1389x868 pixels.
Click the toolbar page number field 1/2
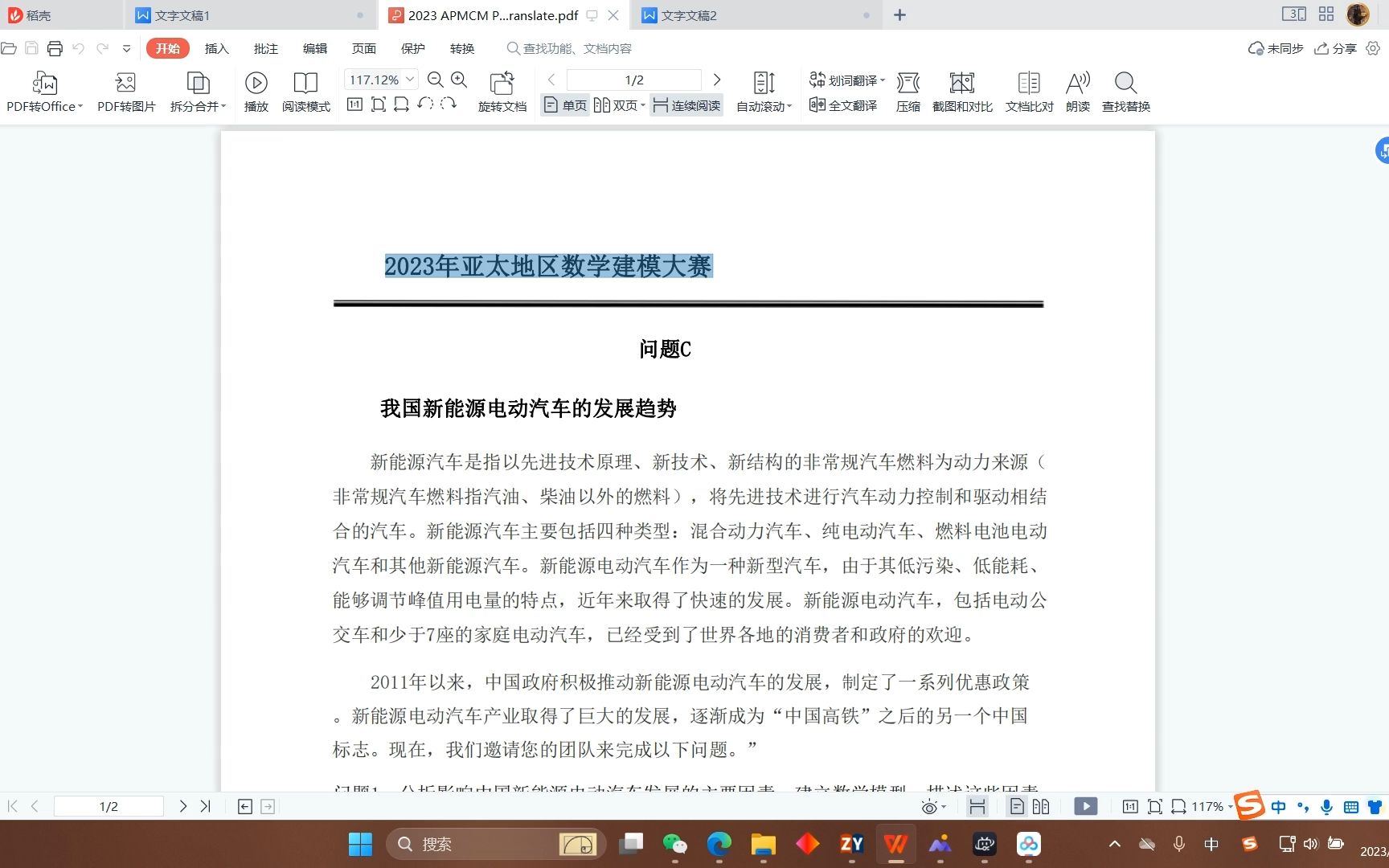(x=634, y=80)
